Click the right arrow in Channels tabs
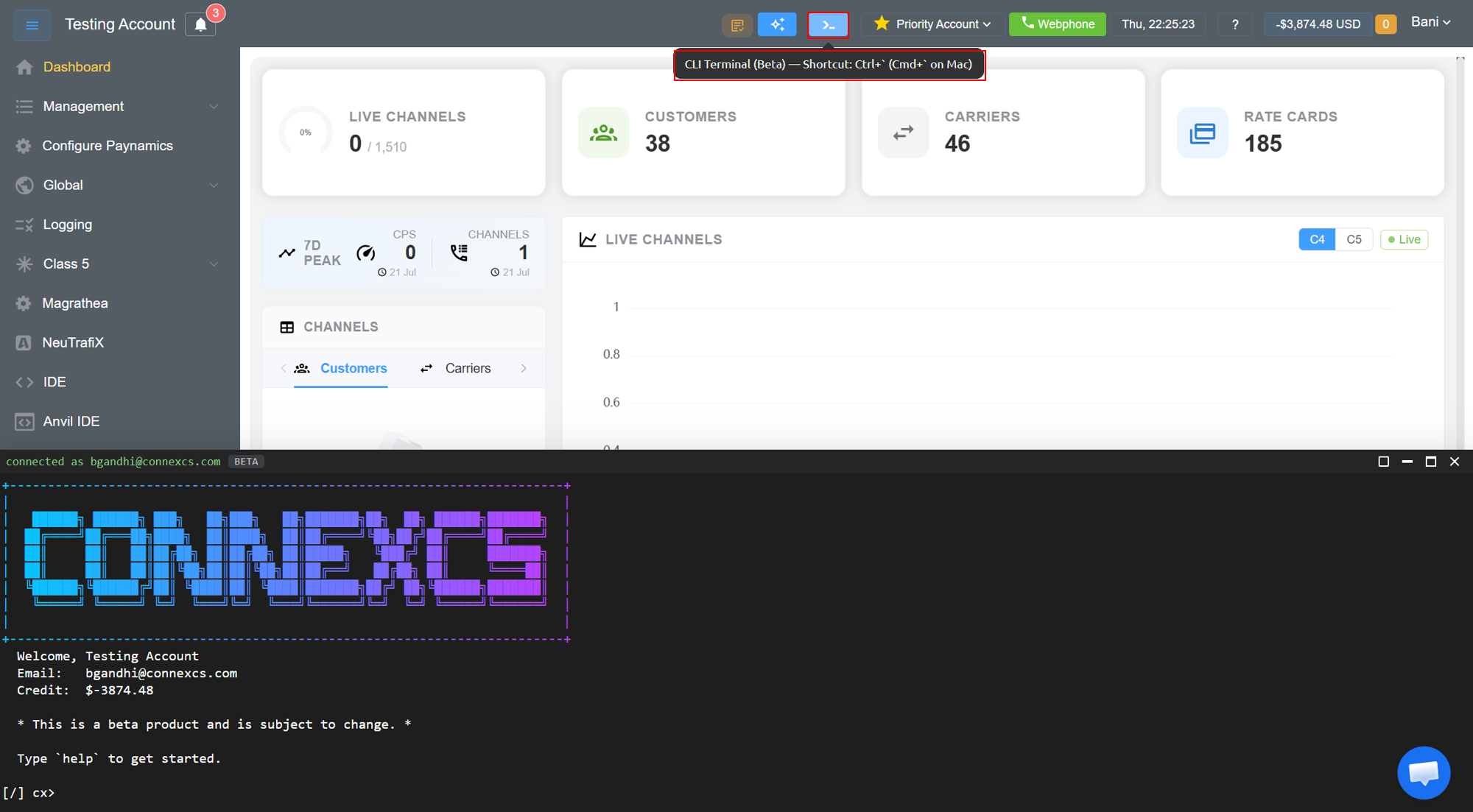1473x812 pixels. (524, 368)
